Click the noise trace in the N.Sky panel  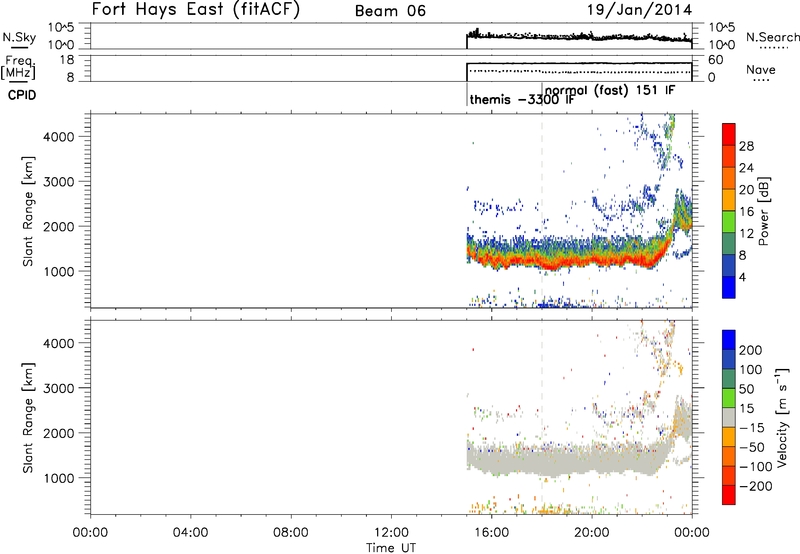click(x=579, y=37)
